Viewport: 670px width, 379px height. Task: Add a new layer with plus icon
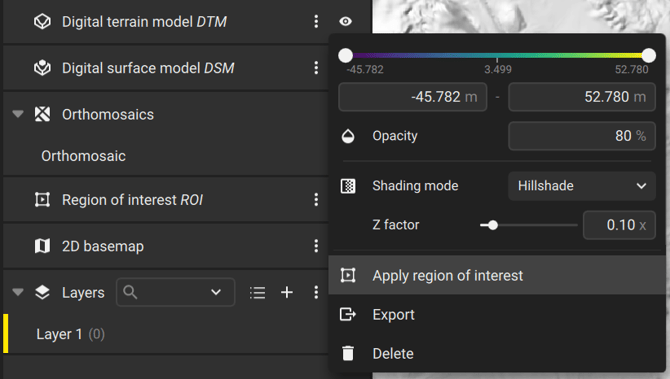point(287,292)
